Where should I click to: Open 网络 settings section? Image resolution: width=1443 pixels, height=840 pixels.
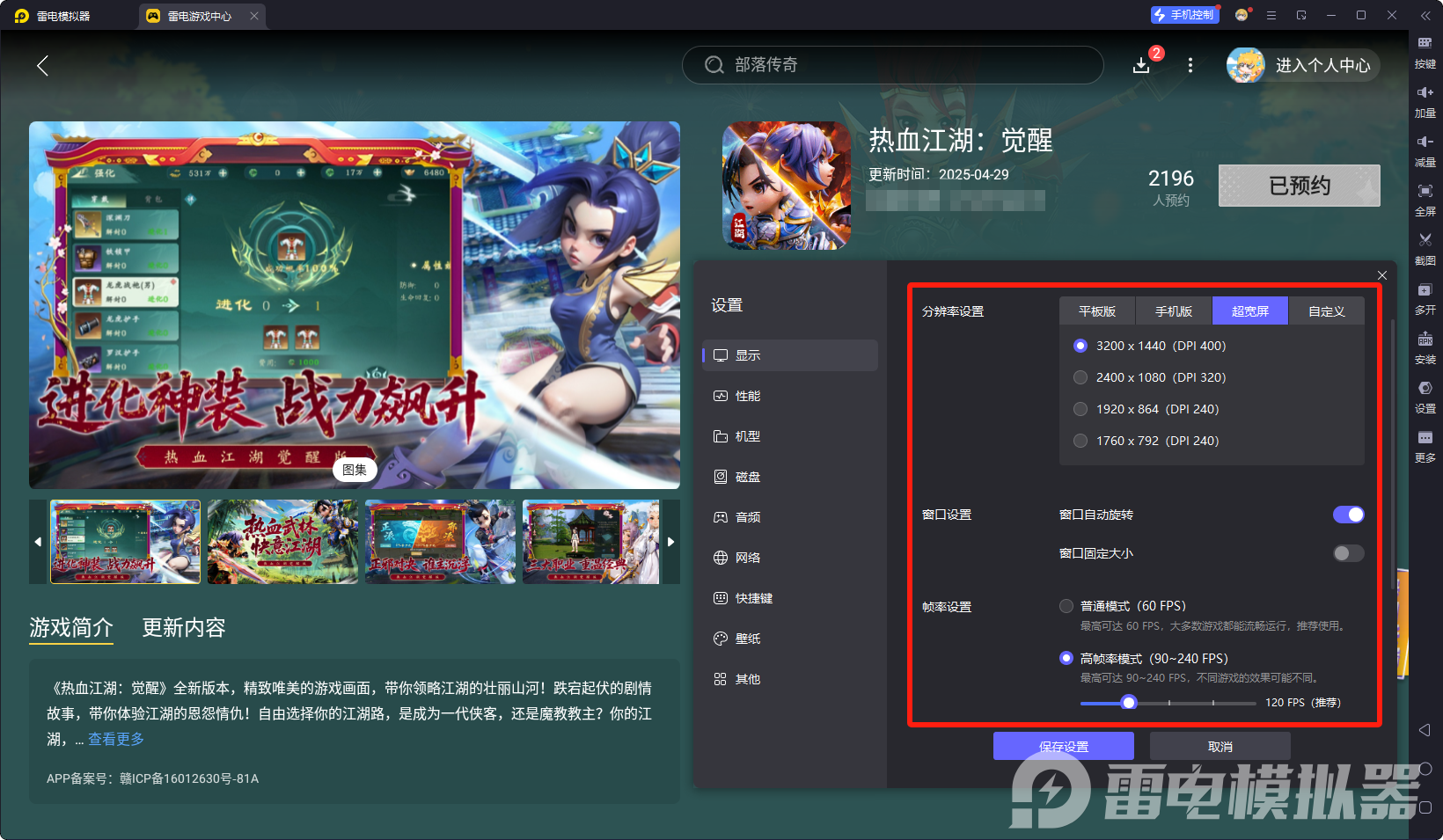(790, 558)
